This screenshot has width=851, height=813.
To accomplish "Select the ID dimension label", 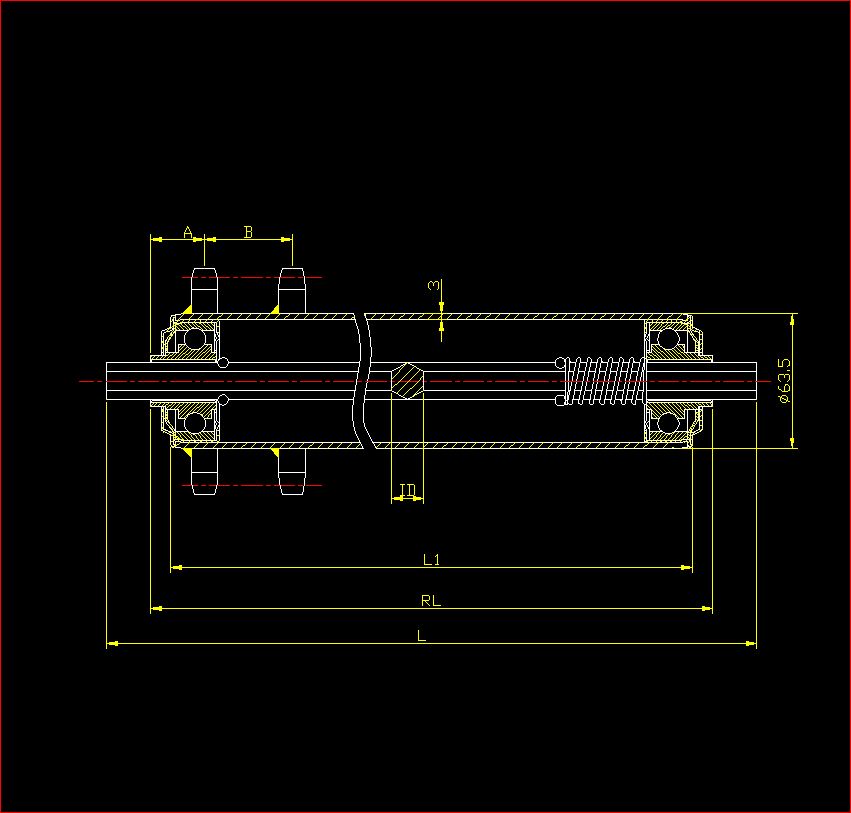I will [407, 489].
